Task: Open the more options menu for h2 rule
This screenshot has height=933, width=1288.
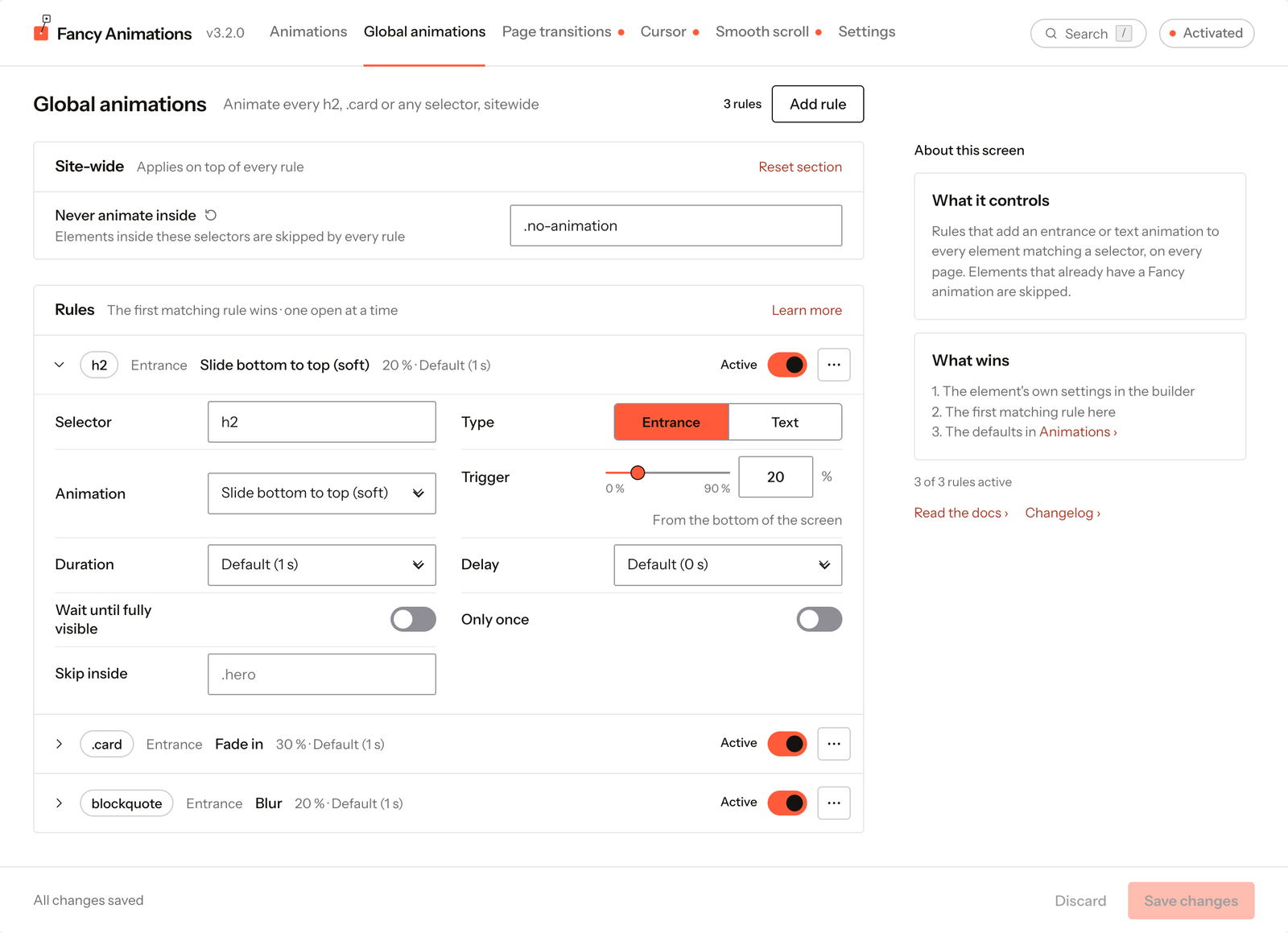Action: [x=834, y=365]
